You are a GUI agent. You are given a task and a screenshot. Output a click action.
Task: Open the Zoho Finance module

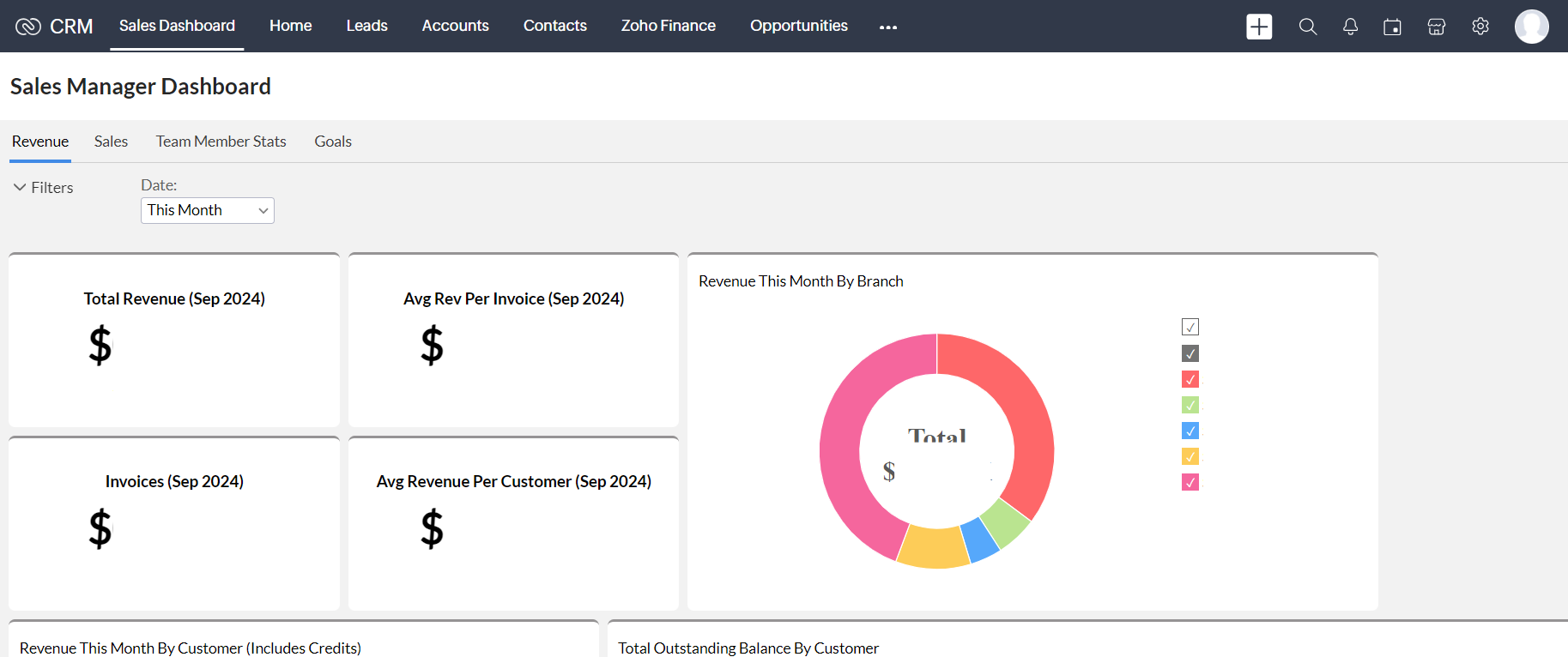[x=668, y=26]
